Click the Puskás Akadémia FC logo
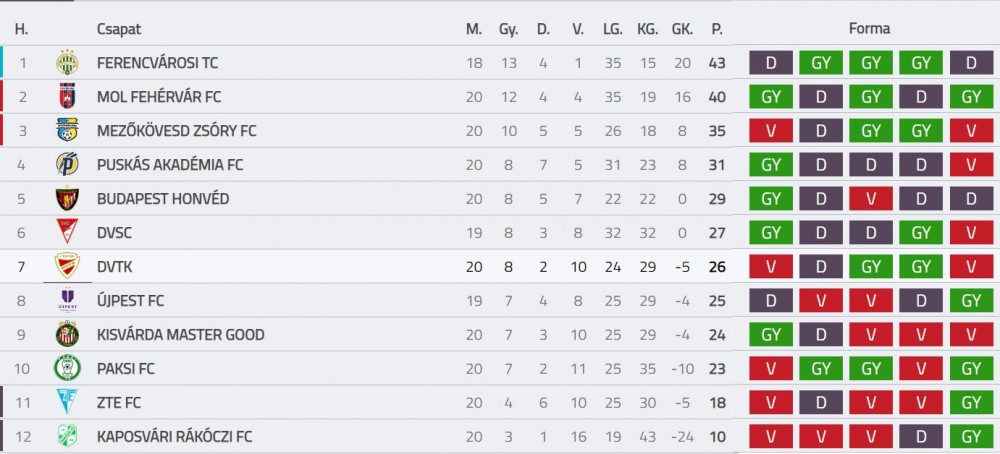The image size is (1000, 454). (67, 165)
